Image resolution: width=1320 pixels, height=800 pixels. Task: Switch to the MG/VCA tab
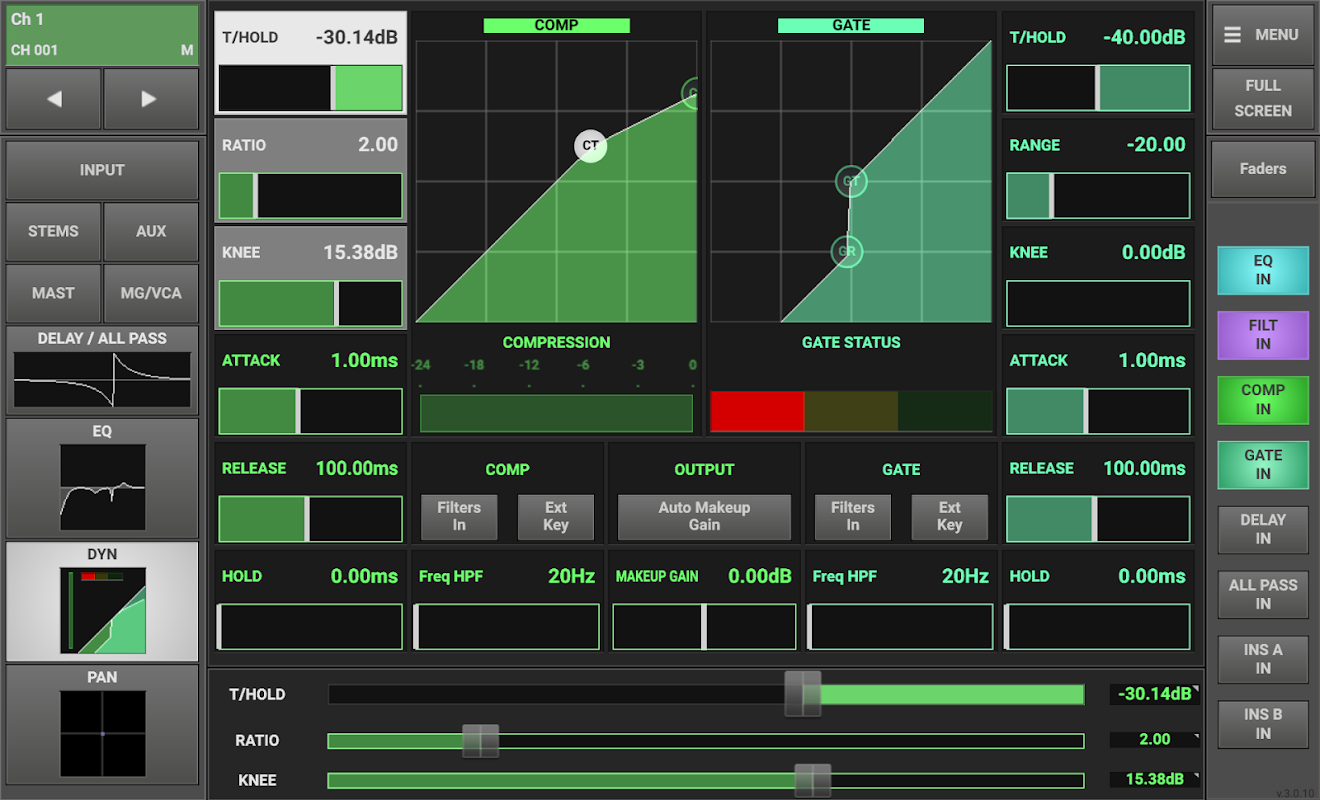[x=151, y=293]
